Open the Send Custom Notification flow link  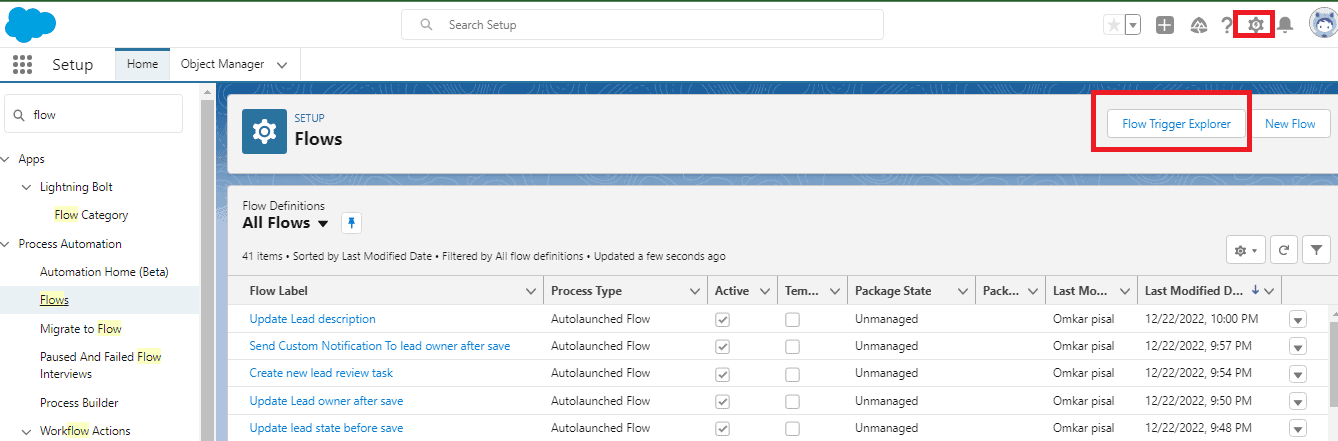pos(379,346)
